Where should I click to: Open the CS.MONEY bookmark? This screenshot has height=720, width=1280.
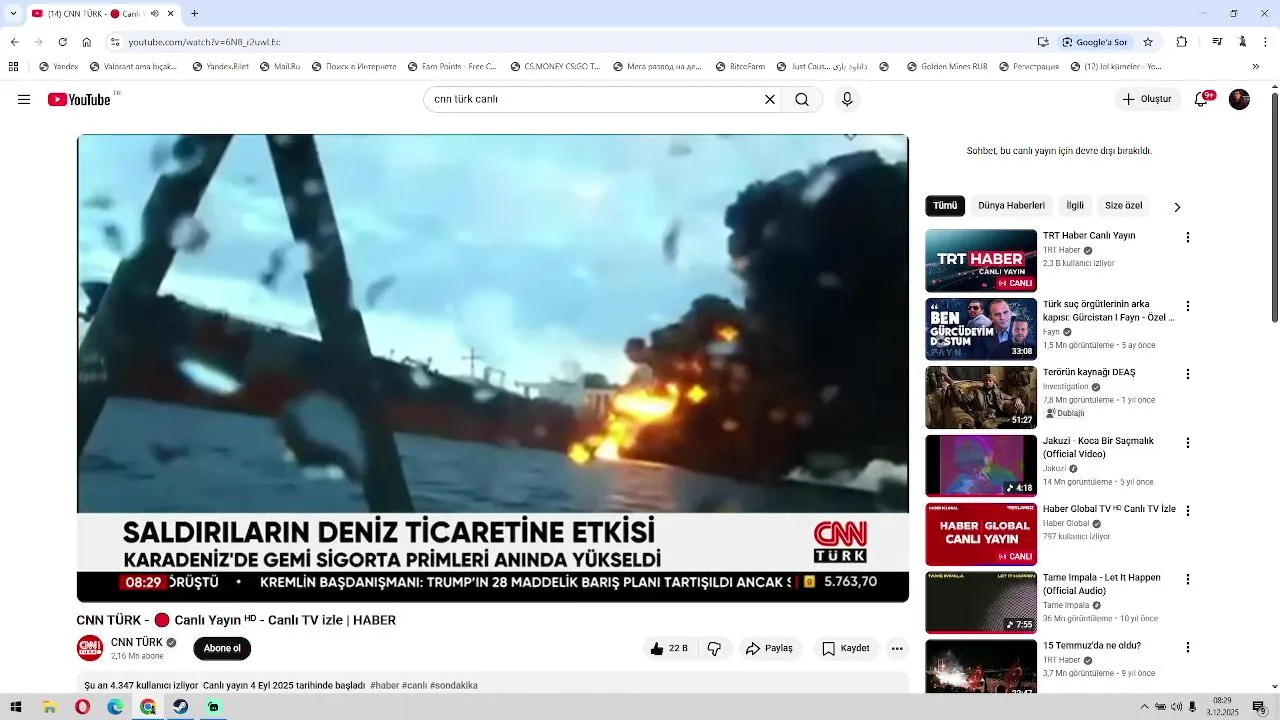[554, 67]
